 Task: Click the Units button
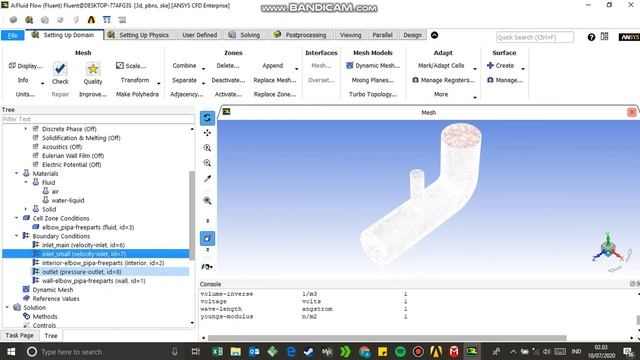click(25, 94)
